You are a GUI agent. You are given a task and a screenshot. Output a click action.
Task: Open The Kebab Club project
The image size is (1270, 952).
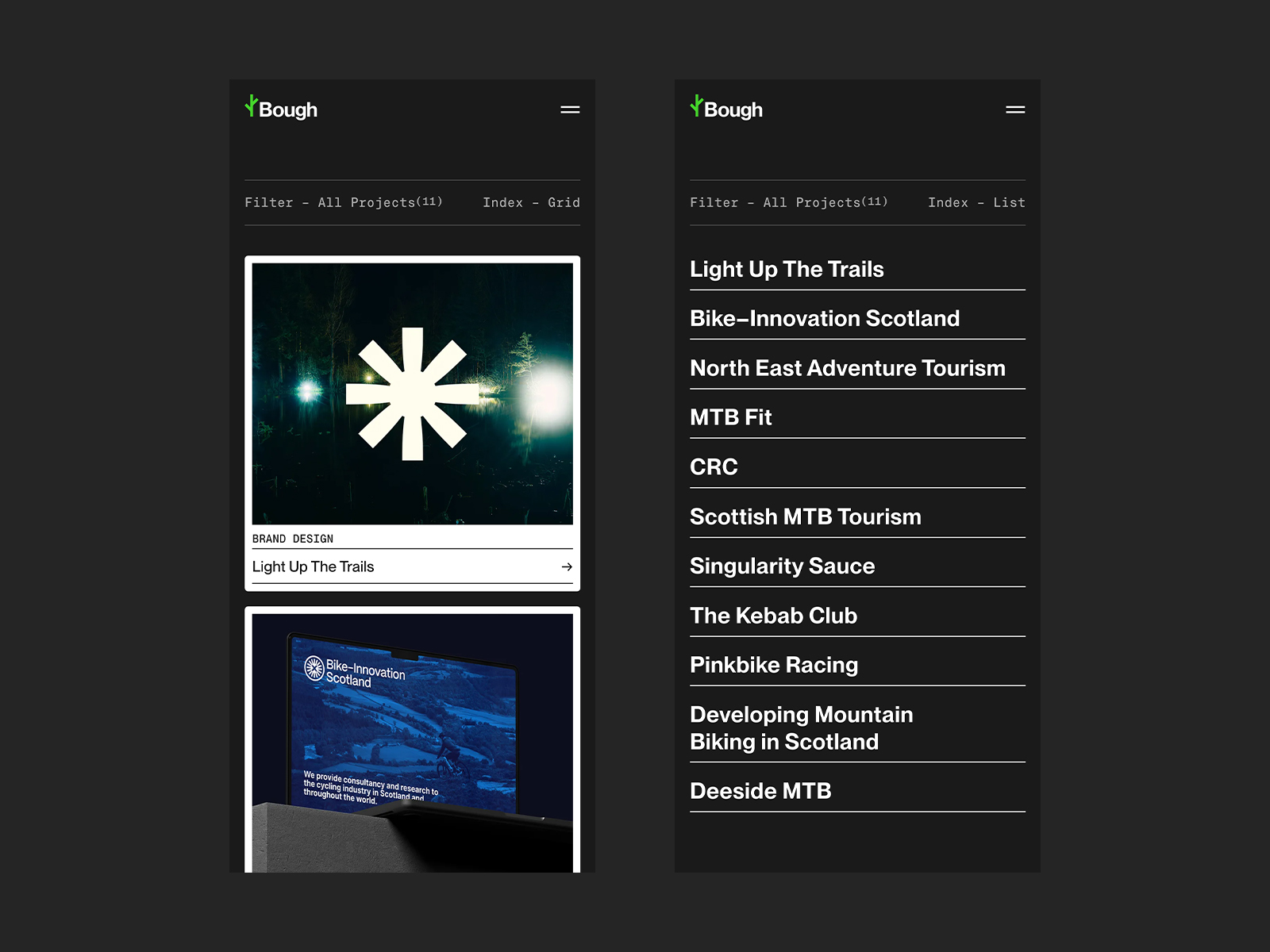click(773, 616)
